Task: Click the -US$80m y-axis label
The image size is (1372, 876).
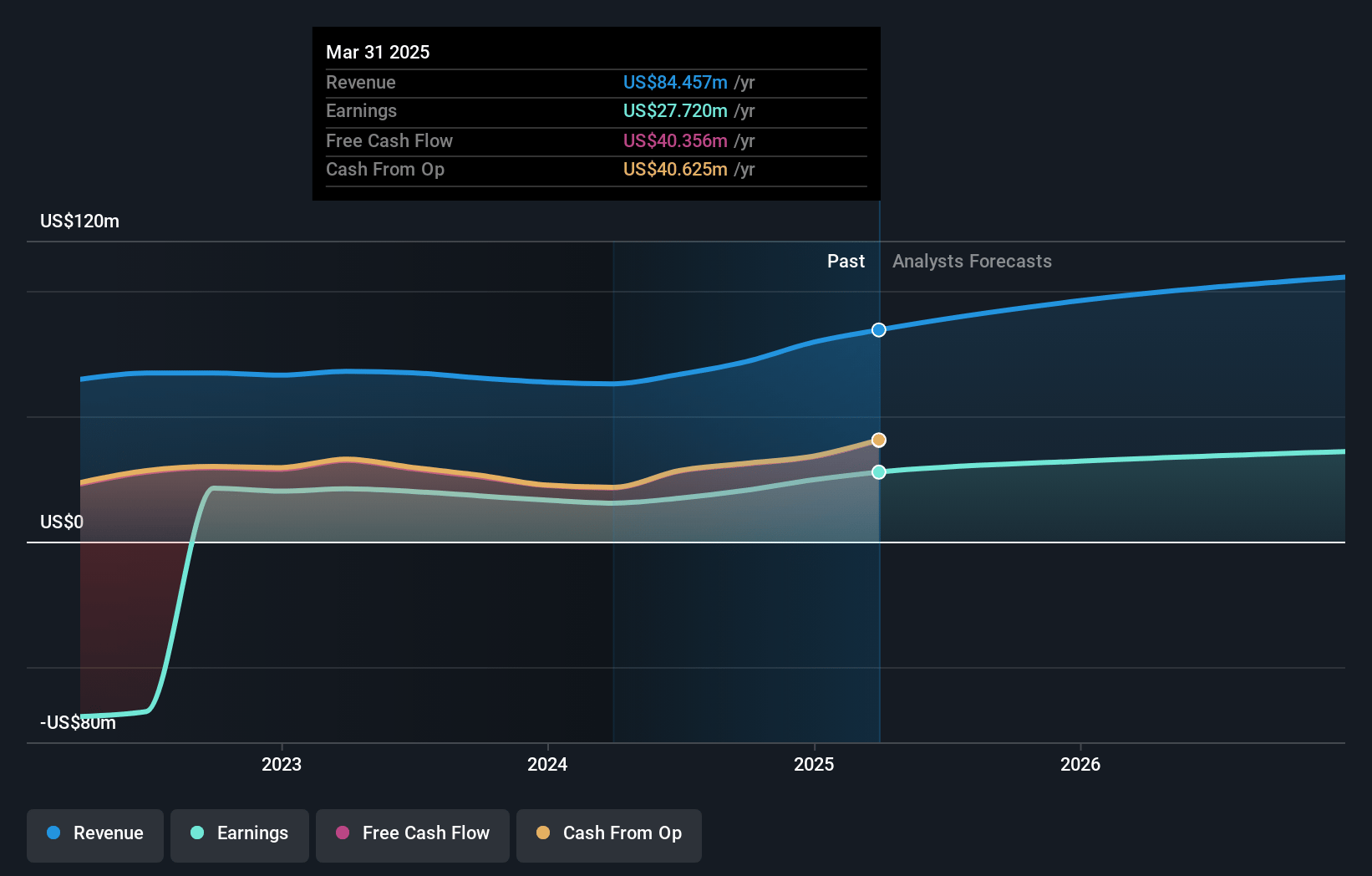Action: click(78, 723)
